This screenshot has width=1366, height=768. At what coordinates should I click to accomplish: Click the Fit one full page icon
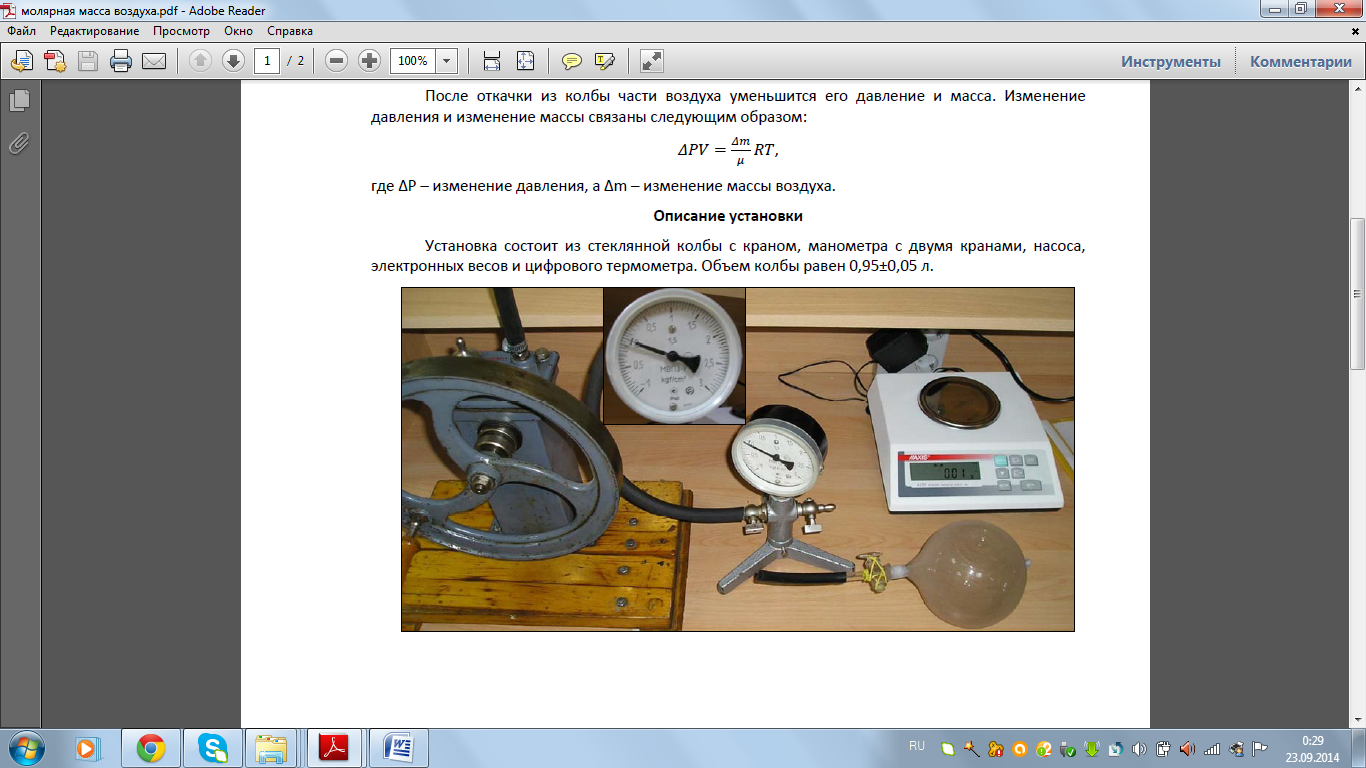click(x=525, y=61)
